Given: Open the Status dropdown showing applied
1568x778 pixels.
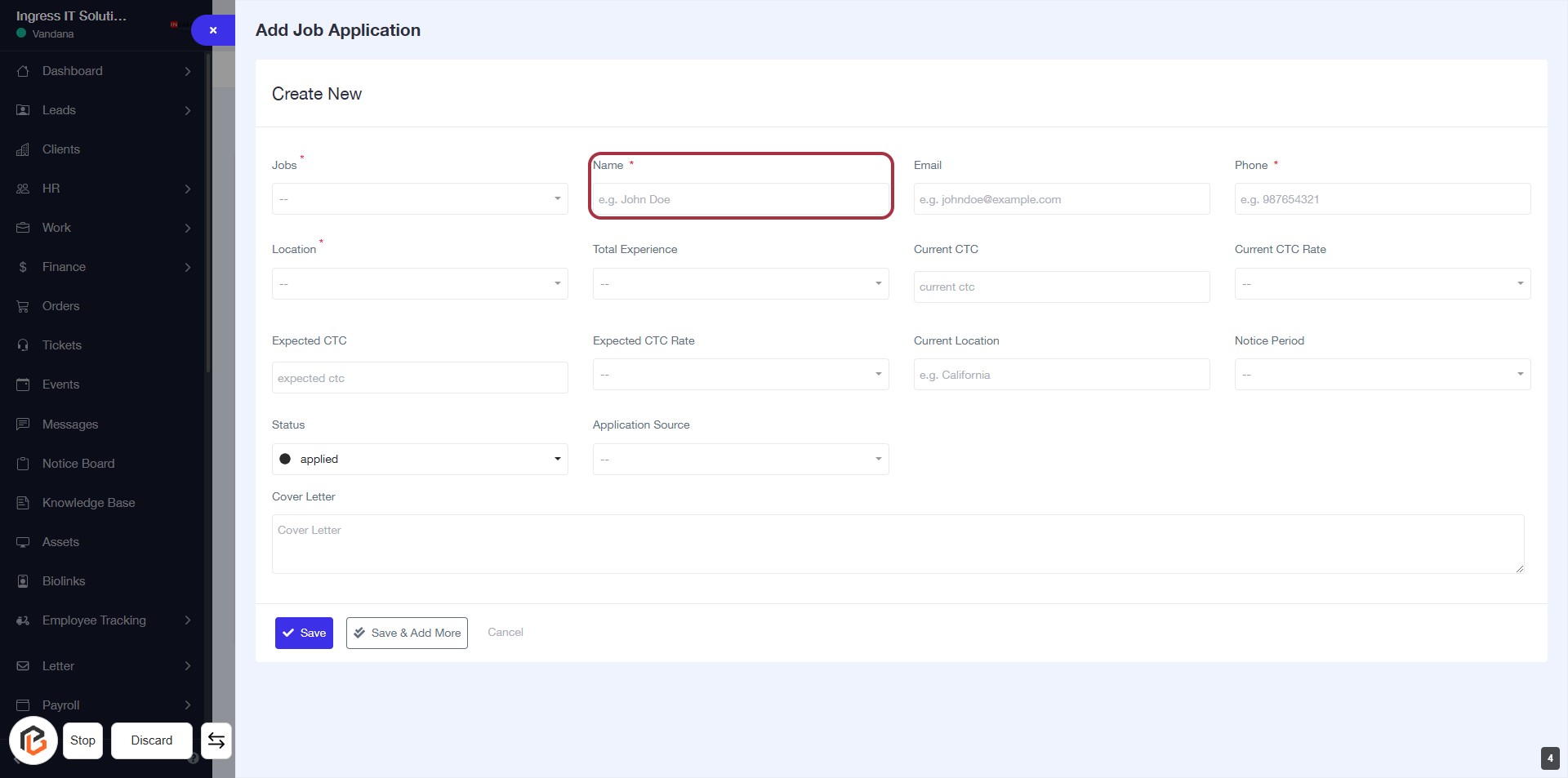Looking at the screenshot, I should pos(420,459).
